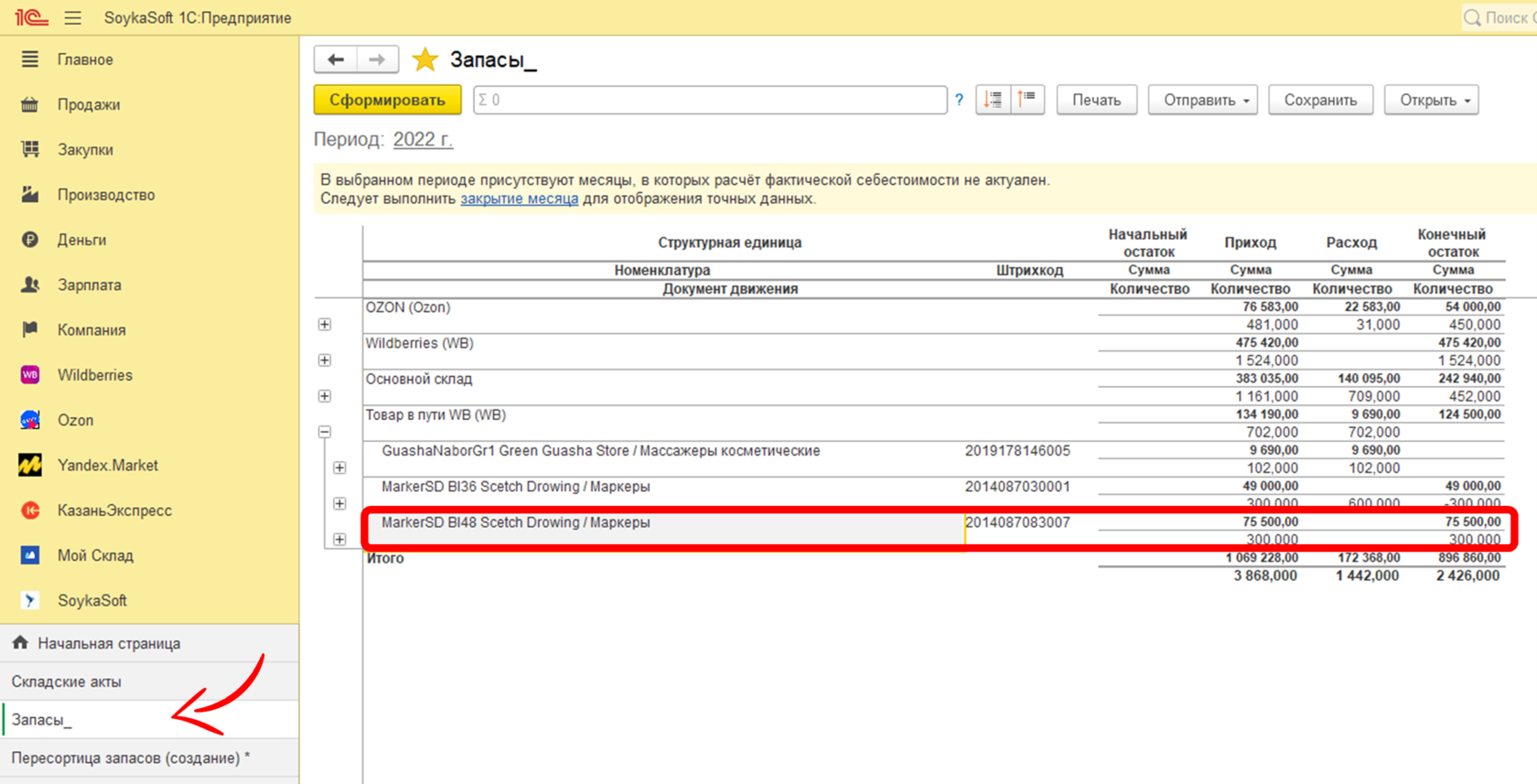This screenshot has height=784, width=1537.
Task: Expand the Основной склад group row
Action: point(325,396)
